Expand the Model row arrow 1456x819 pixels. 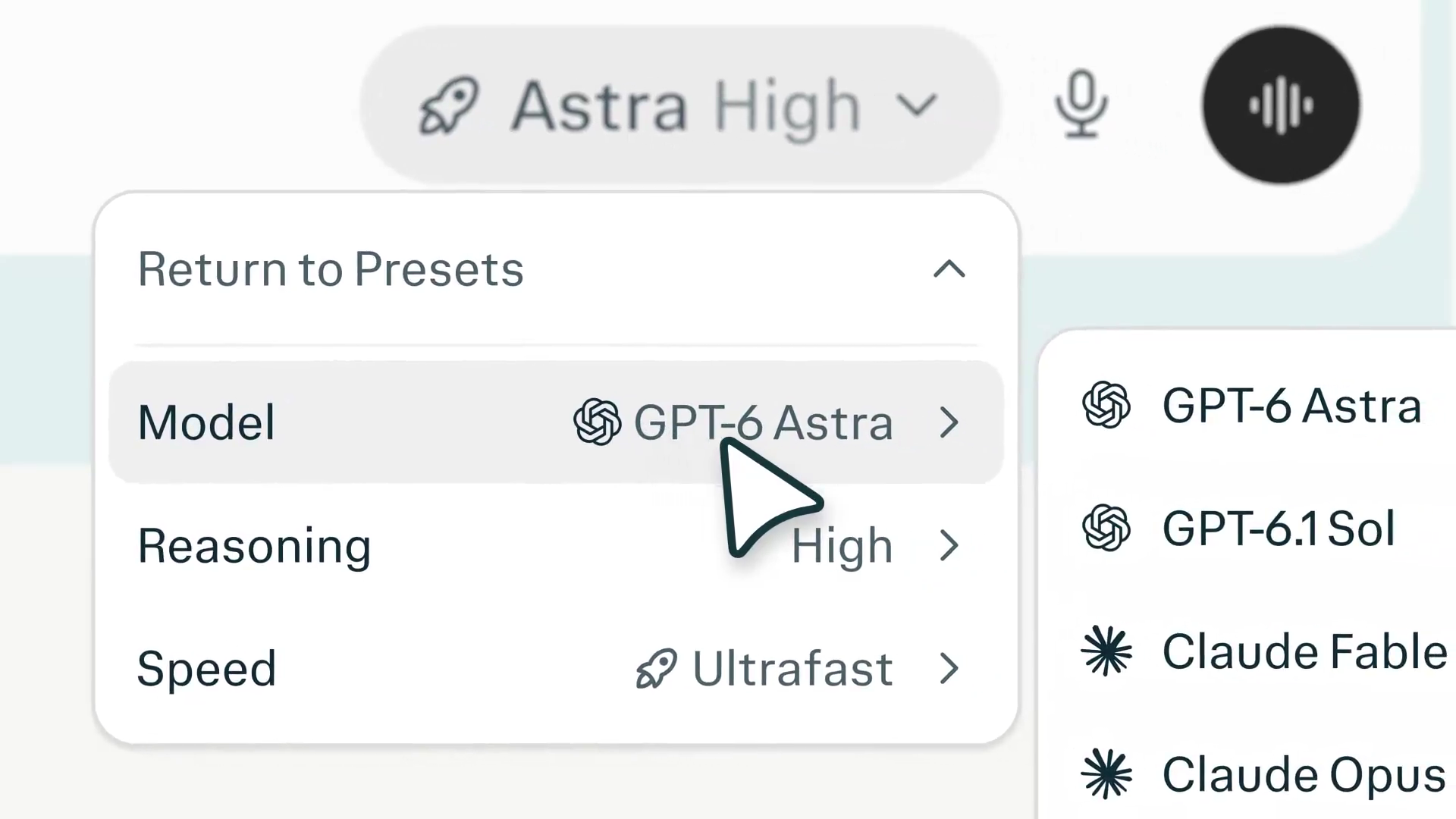click(949, 422)
